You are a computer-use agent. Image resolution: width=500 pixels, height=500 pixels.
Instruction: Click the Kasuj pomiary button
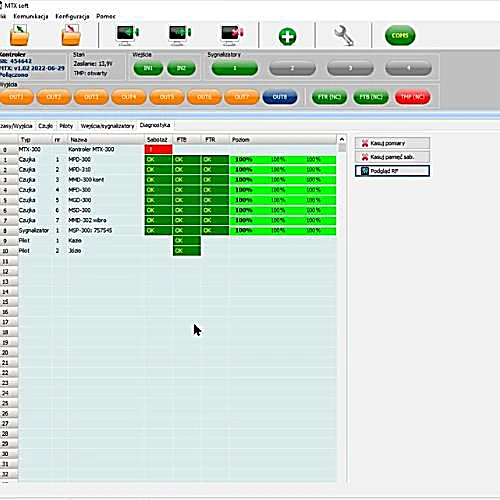[392, 143]
